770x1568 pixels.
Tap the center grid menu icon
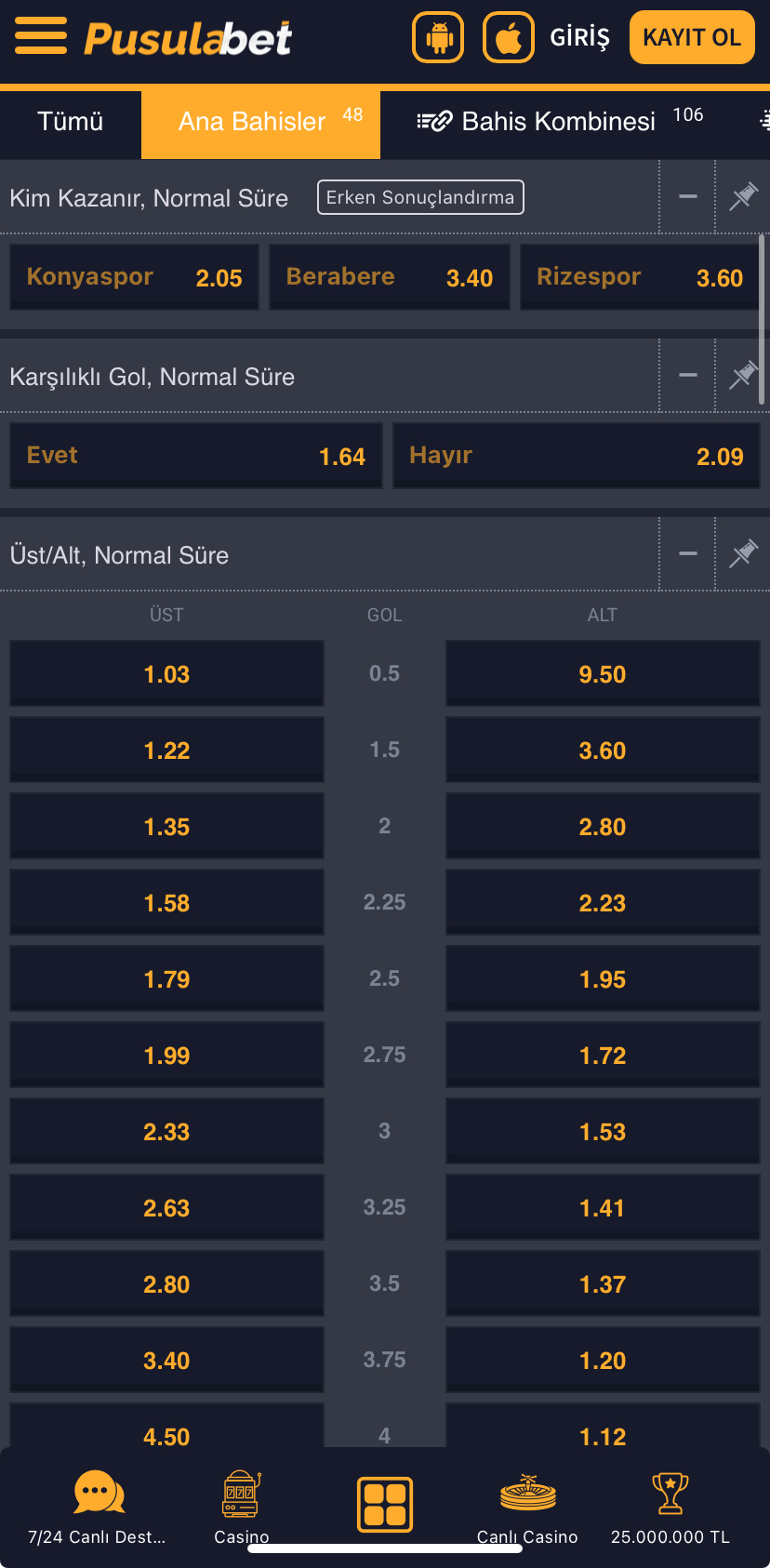point(385,1504)
